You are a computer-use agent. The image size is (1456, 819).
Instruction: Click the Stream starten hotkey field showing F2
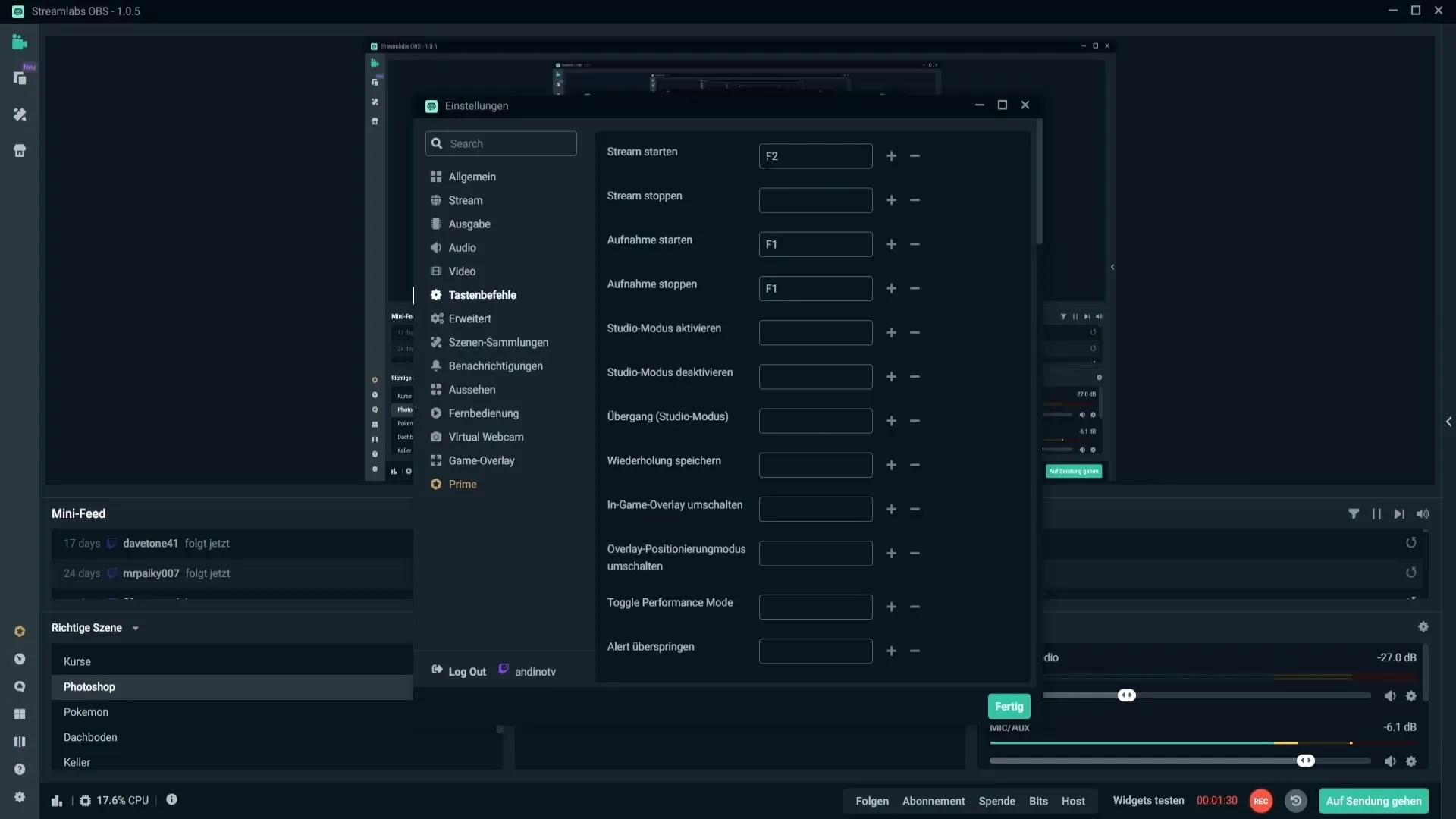[815, 156]
